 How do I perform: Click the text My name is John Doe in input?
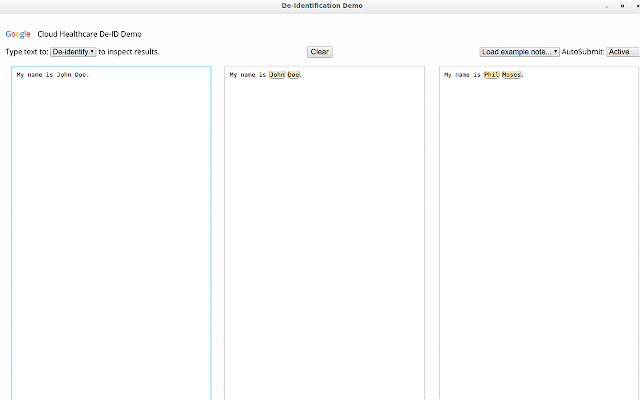(53, 75)
